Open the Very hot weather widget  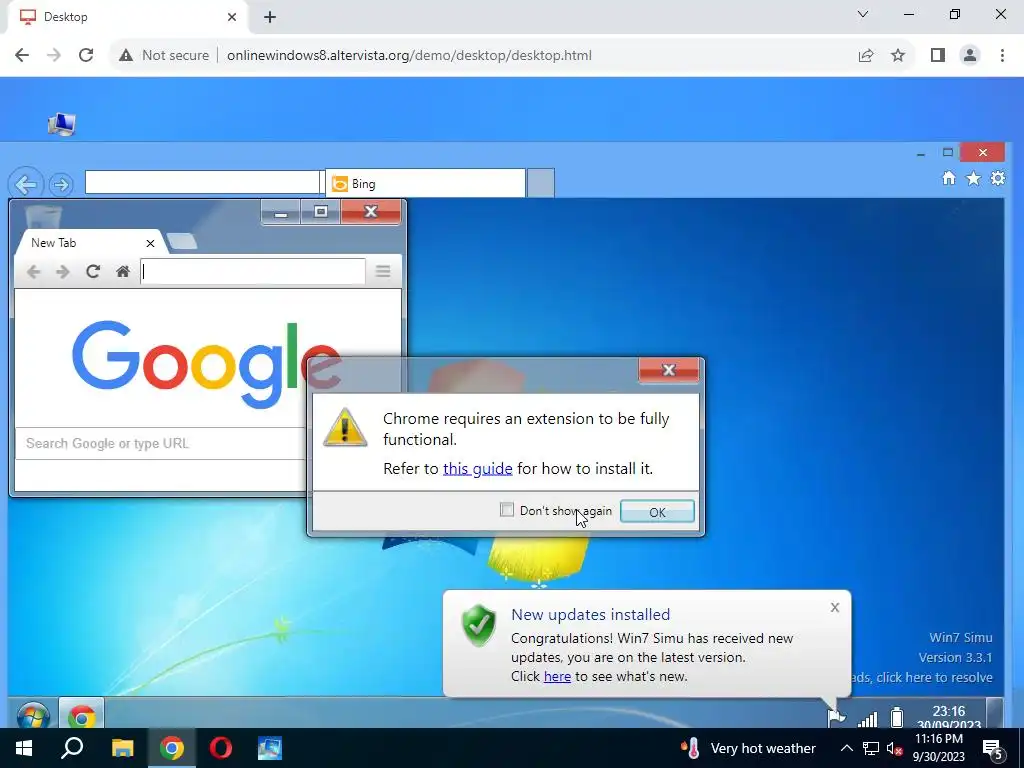click(748, 748)
